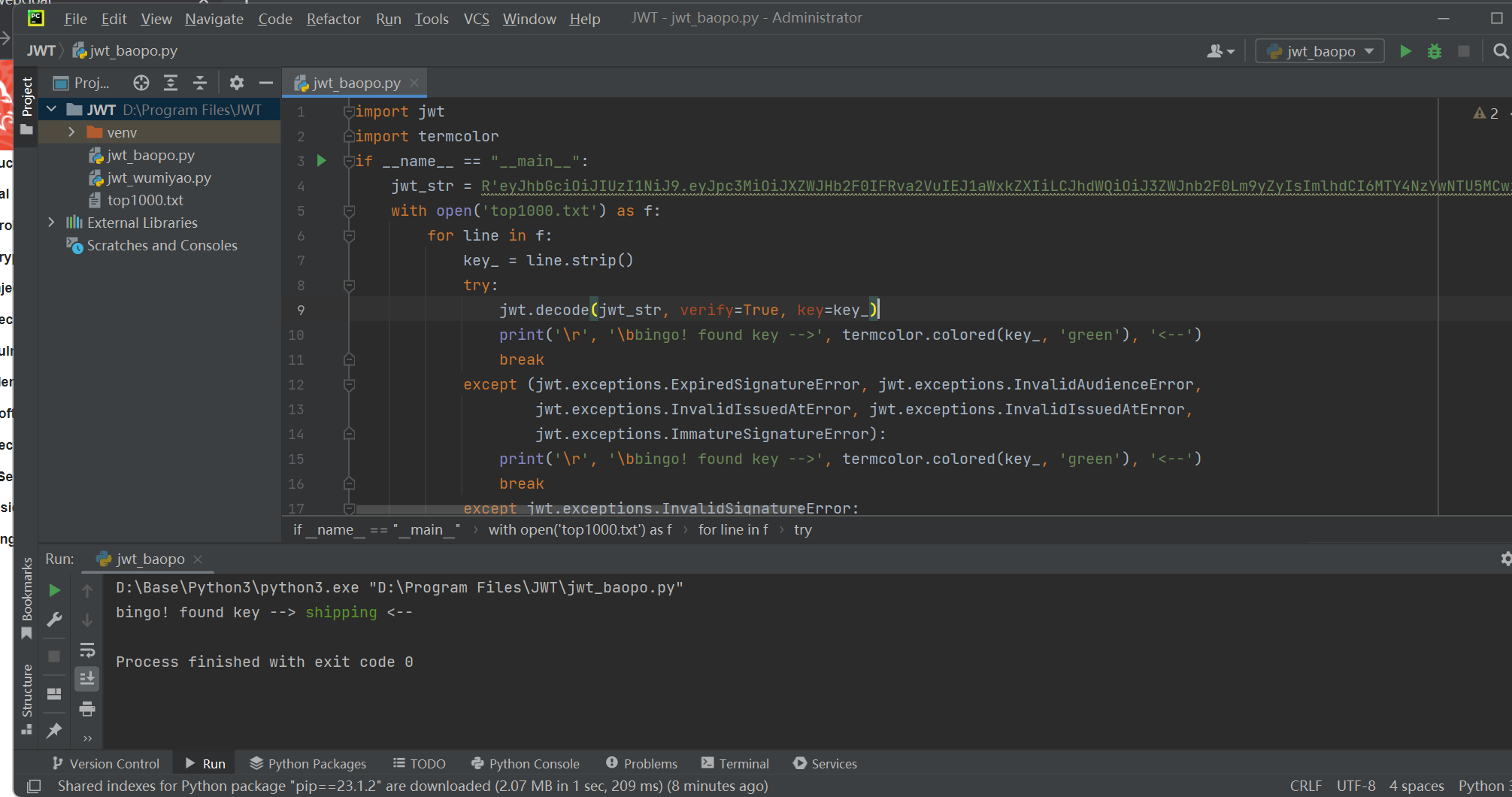Open Project panel settings gear
This screenshot has width=1512, height=797.
[x=237, y=83]
